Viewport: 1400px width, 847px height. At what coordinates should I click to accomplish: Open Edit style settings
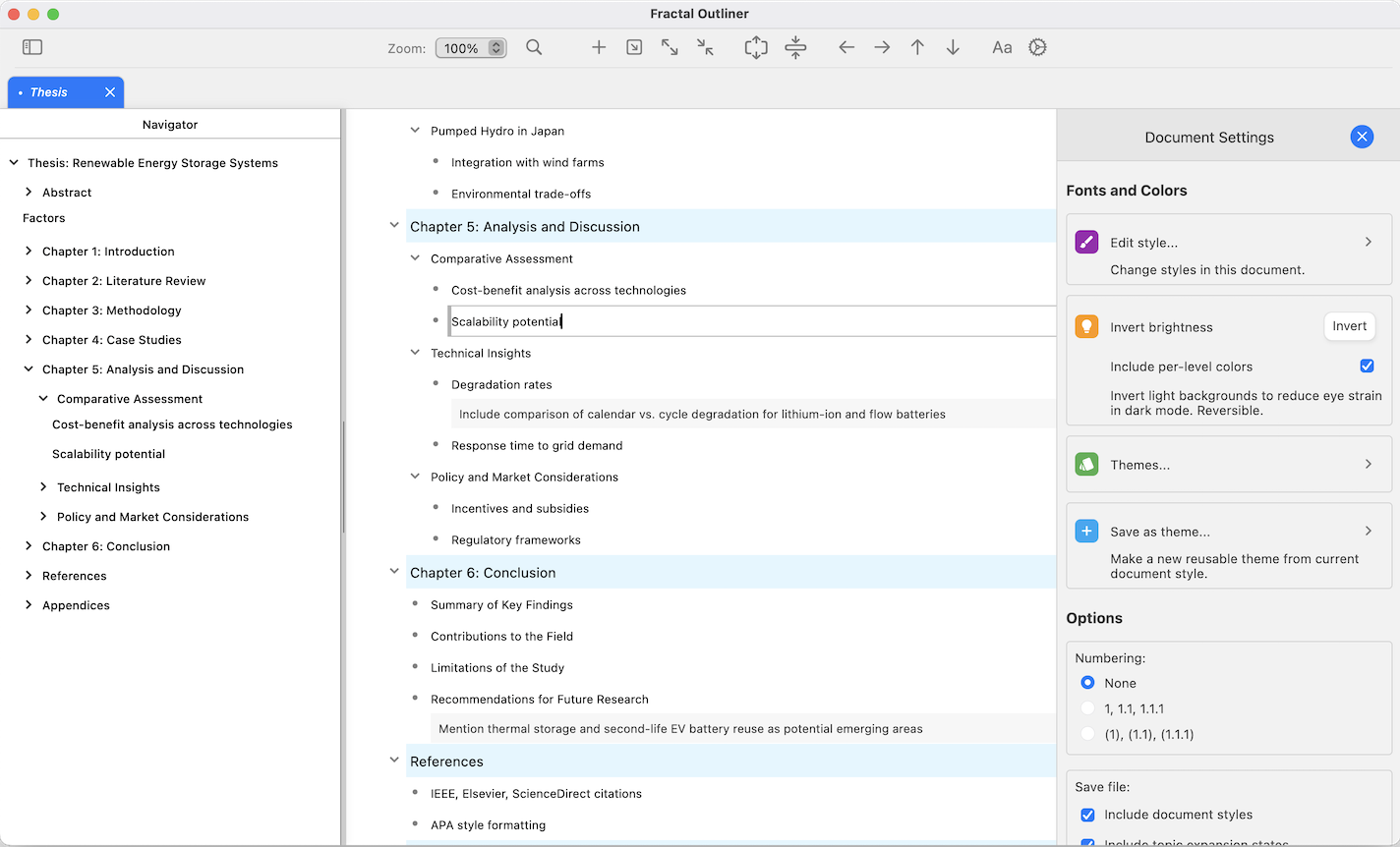coord(1228,243)
